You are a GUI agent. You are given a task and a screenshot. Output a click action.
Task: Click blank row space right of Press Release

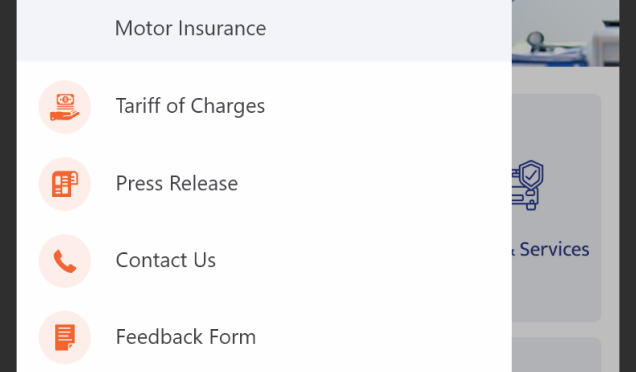pos(373,184)
